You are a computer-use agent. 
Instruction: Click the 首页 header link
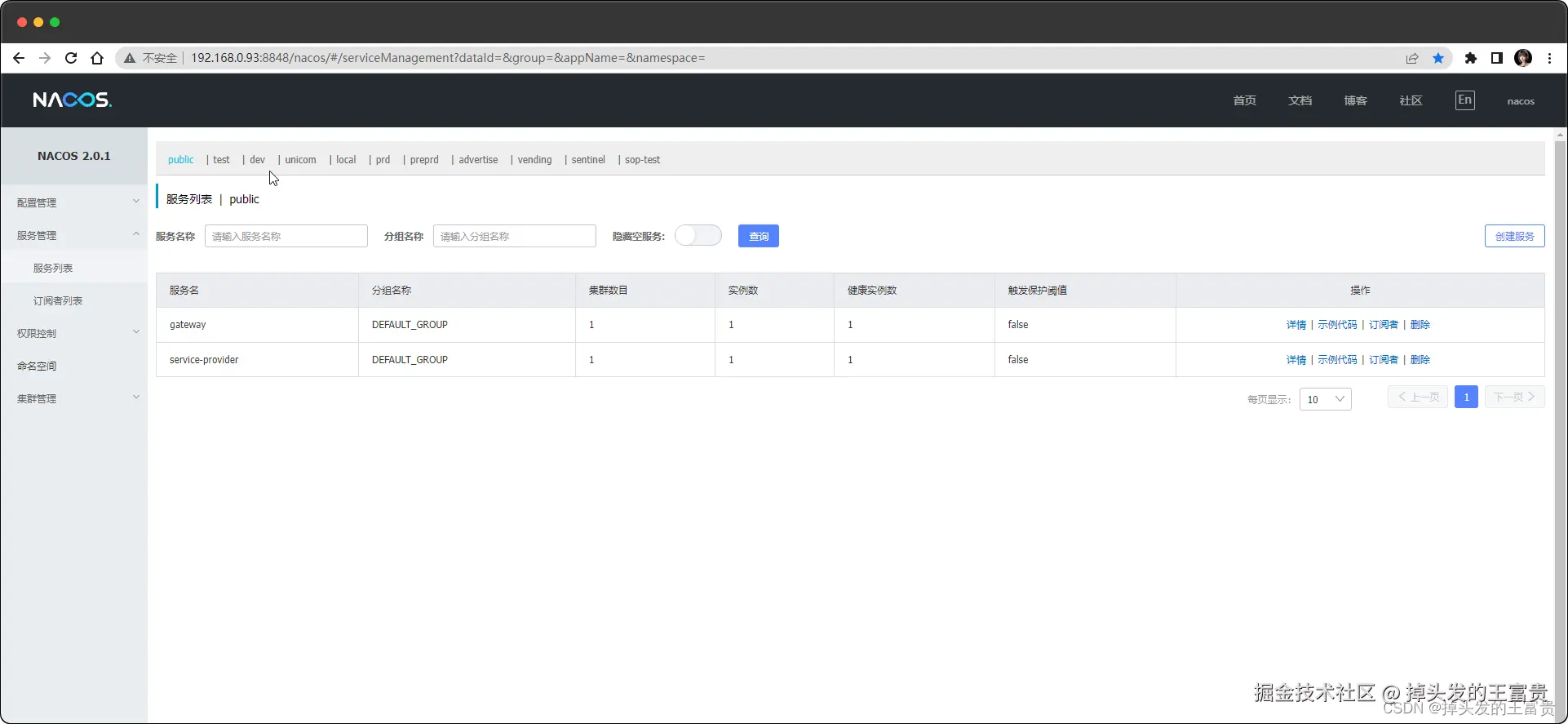click(1244, 100)
